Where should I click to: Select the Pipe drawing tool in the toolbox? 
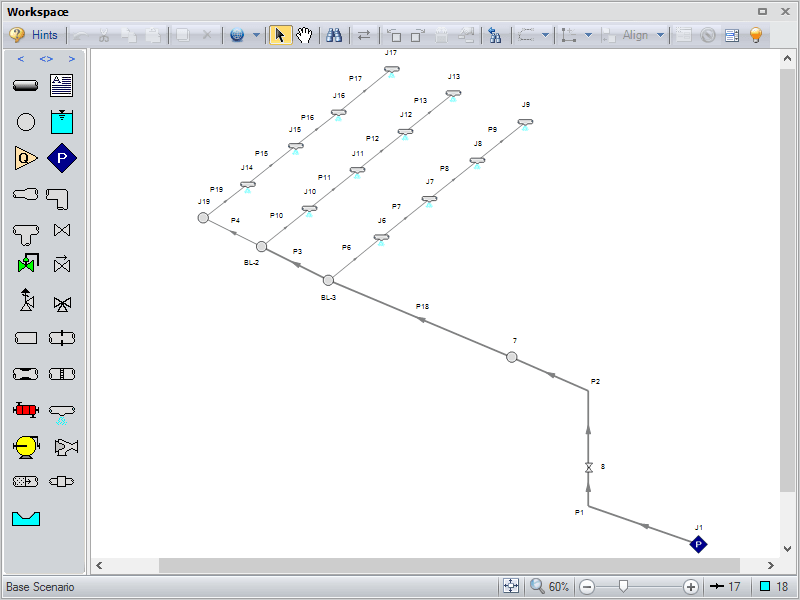click(x=26, y=86)
